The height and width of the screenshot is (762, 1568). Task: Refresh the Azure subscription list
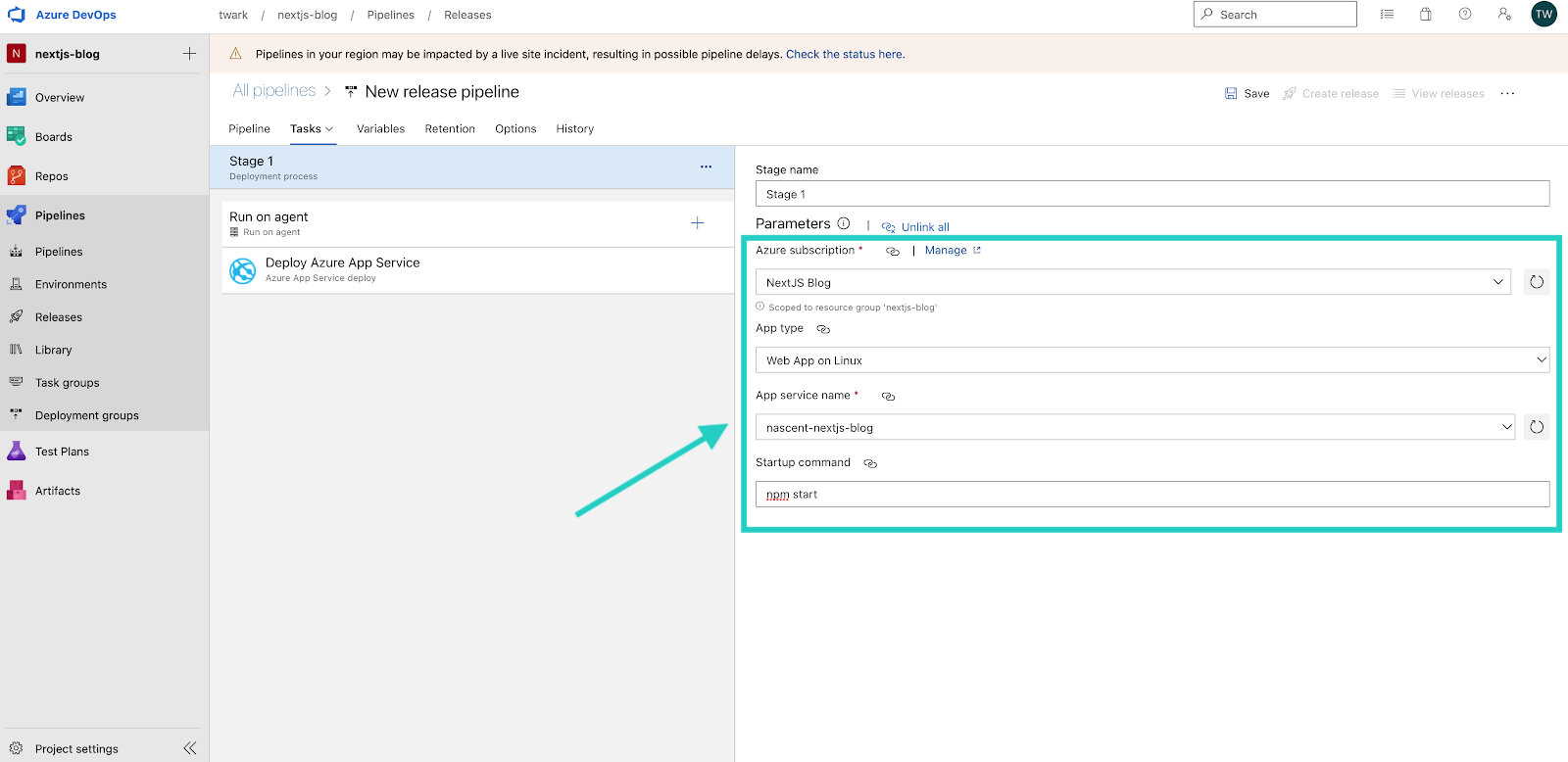click(1537, 282)
